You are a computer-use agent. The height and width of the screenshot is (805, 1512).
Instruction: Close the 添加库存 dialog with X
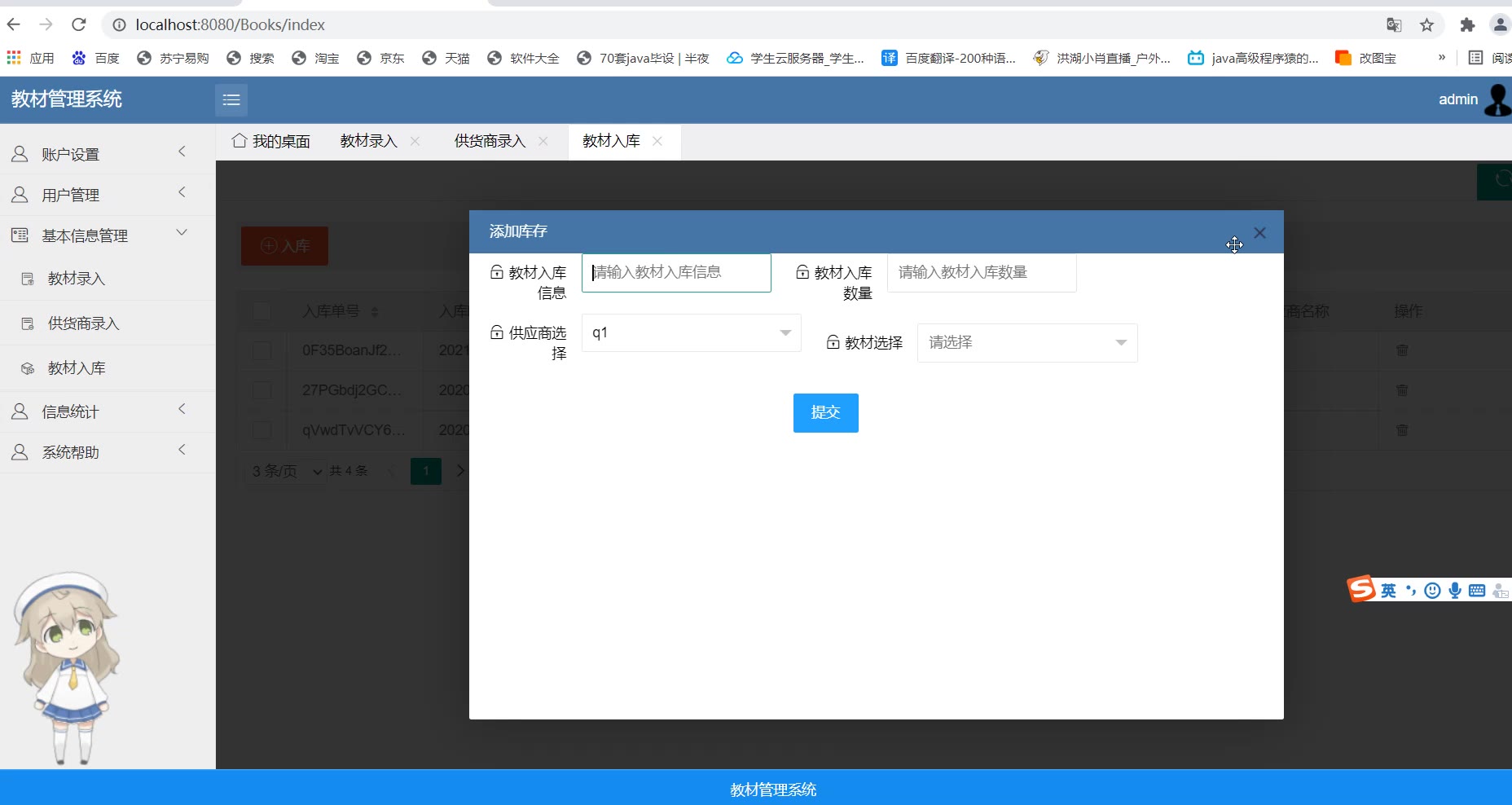[1259, 233]
